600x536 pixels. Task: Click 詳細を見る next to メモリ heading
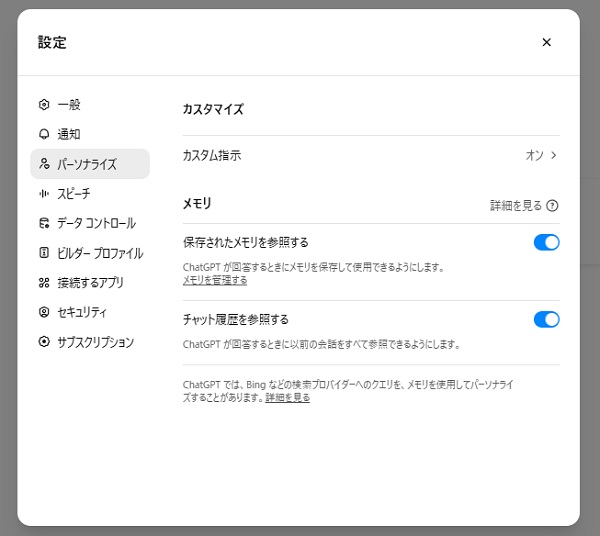click(515, 206)
